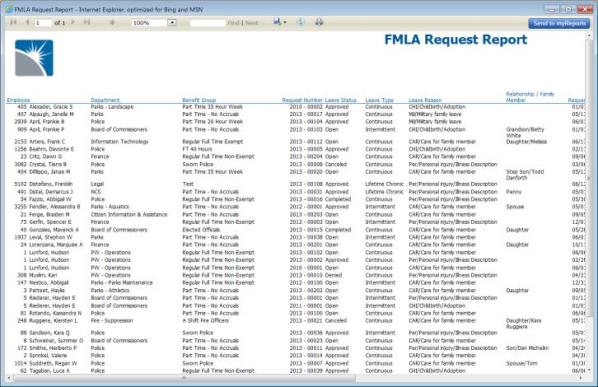Screen dimensions: 598x387
Task: Sort by Employee column header
Action: pos(18,100)
